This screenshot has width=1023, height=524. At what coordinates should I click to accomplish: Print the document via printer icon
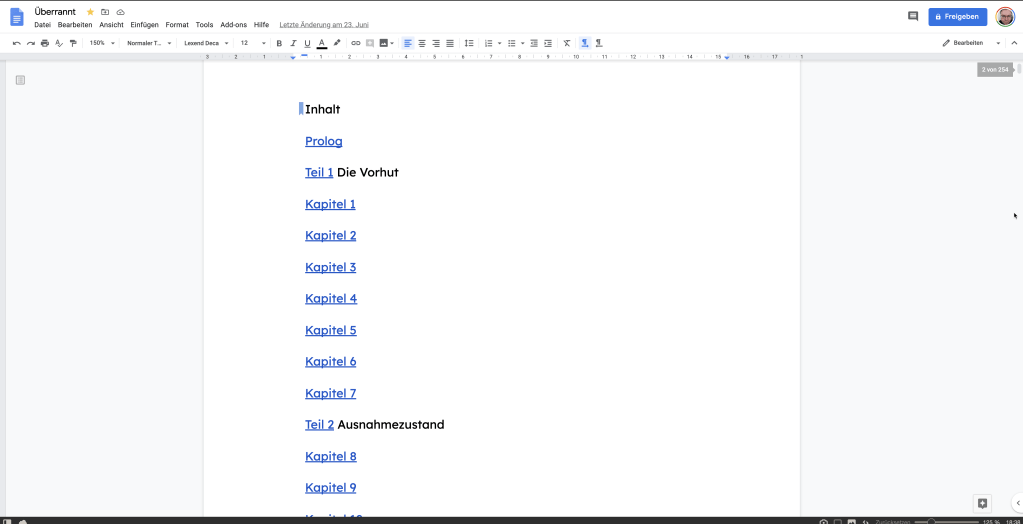[x=45, y=43]
